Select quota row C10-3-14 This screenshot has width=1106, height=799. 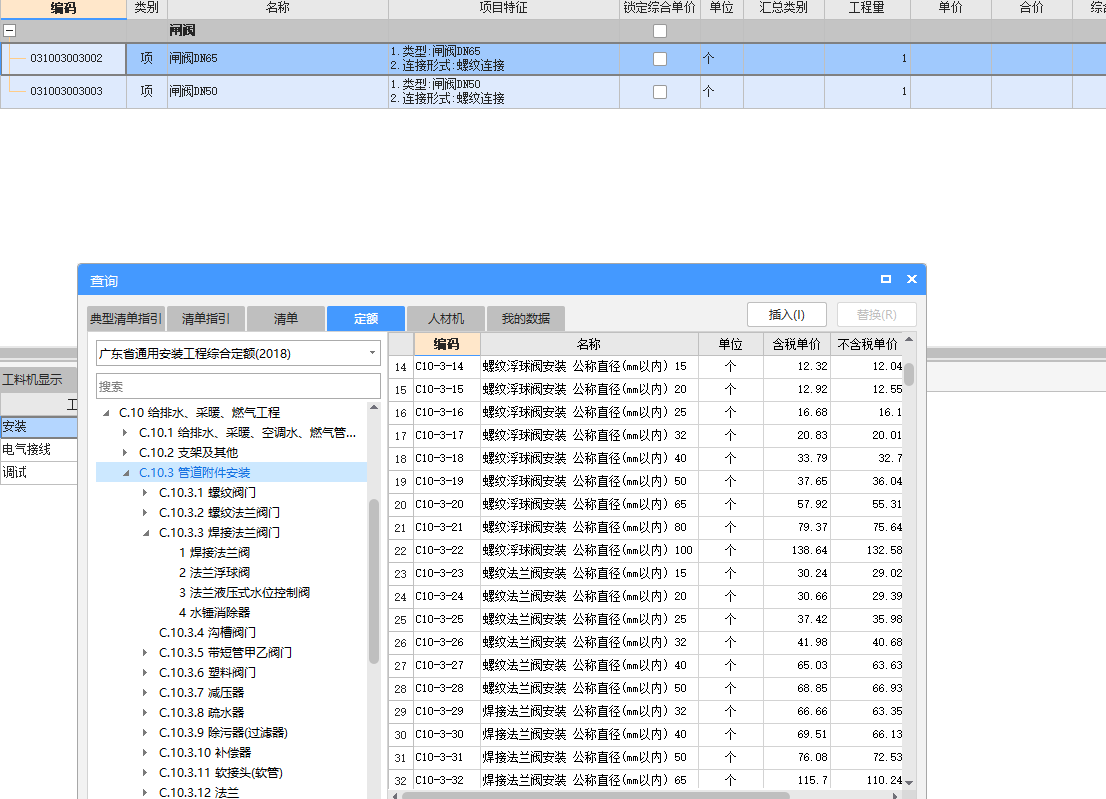[645, 367]
